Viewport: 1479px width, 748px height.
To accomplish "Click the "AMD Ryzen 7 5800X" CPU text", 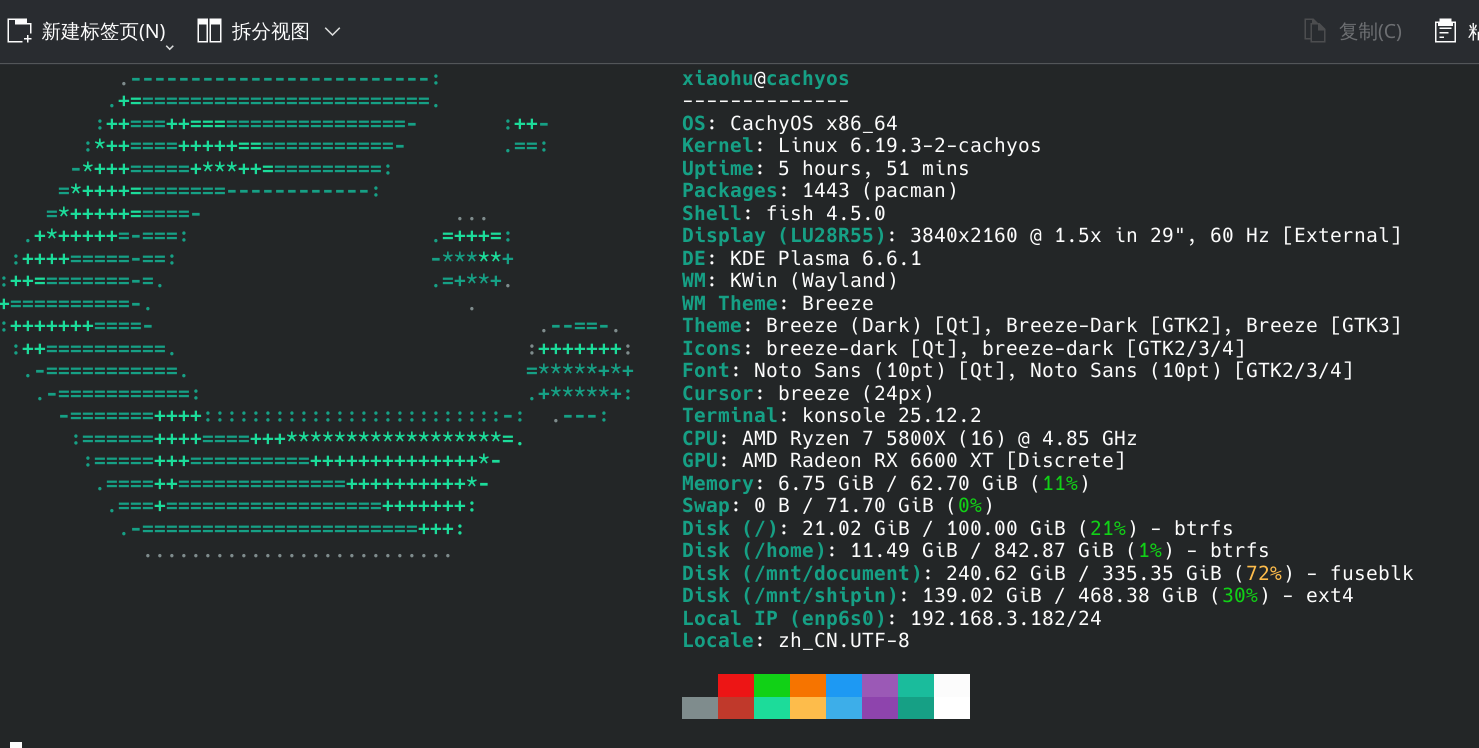I will pos(844,439).
